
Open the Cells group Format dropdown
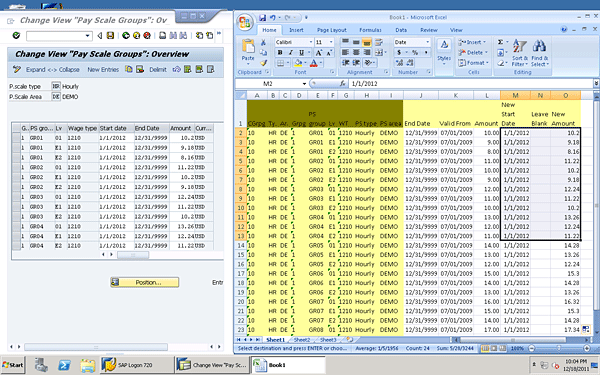(x=474, y=63)
